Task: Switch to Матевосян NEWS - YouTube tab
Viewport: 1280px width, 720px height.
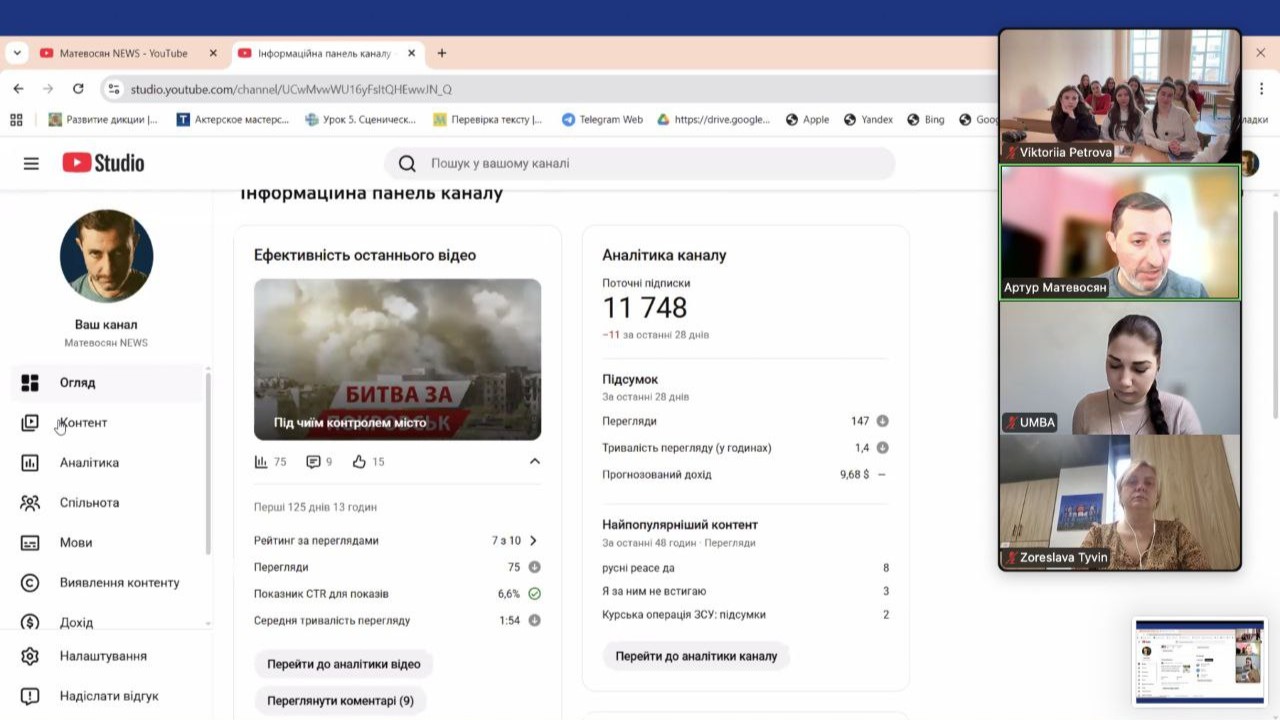Action: pos(123,53)
